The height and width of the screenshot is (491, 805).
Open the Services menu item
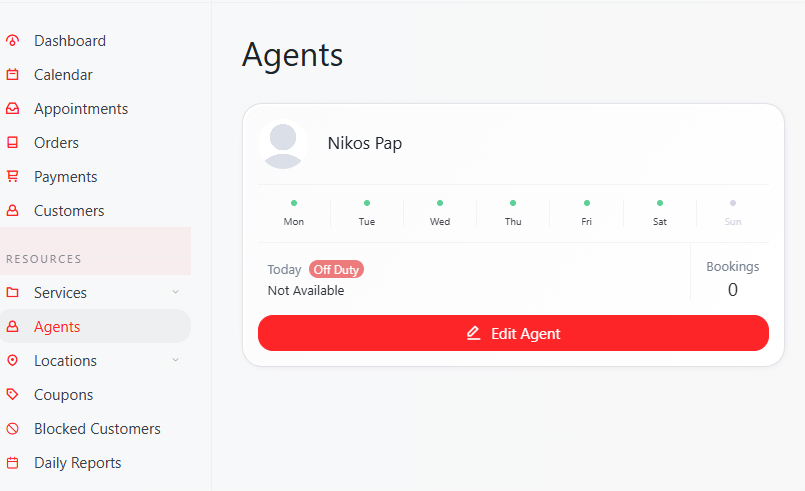(60, 293)
